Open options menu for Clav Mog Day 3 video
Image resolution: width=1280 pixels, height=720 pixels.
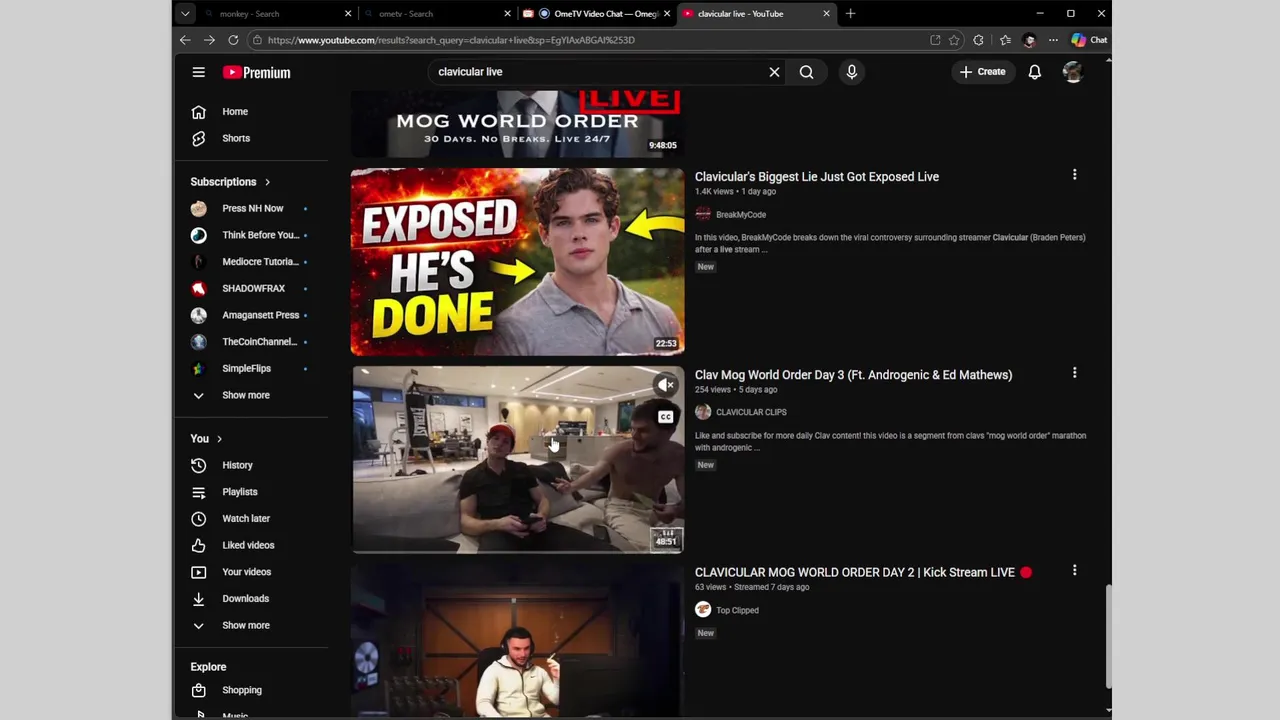click(x=1075, y=373)
